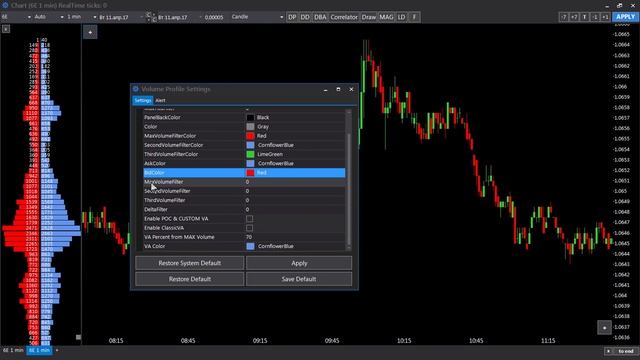Open the Auto dropdown

49,17
